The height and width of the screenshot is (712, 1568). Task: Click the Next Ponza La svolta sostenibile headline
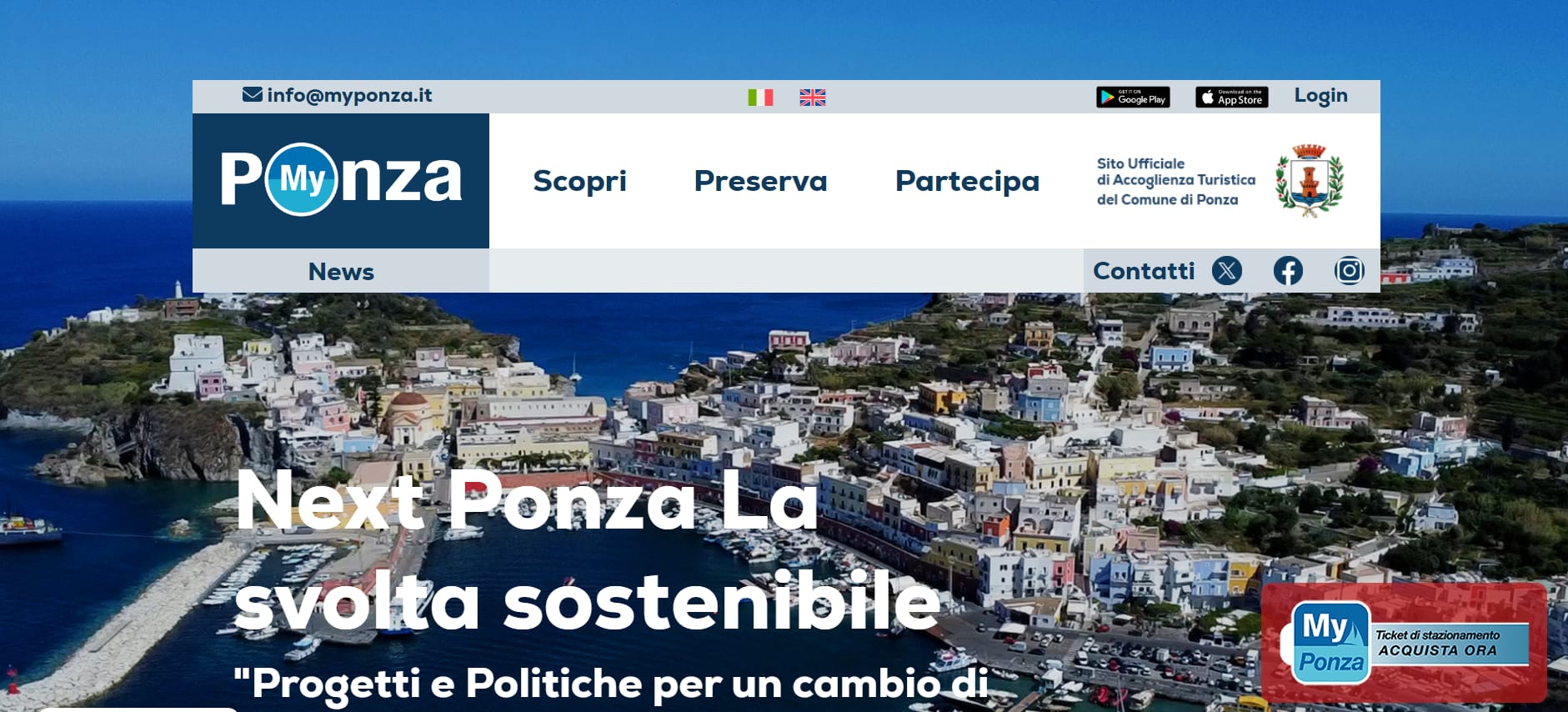(x=587, y=550)
